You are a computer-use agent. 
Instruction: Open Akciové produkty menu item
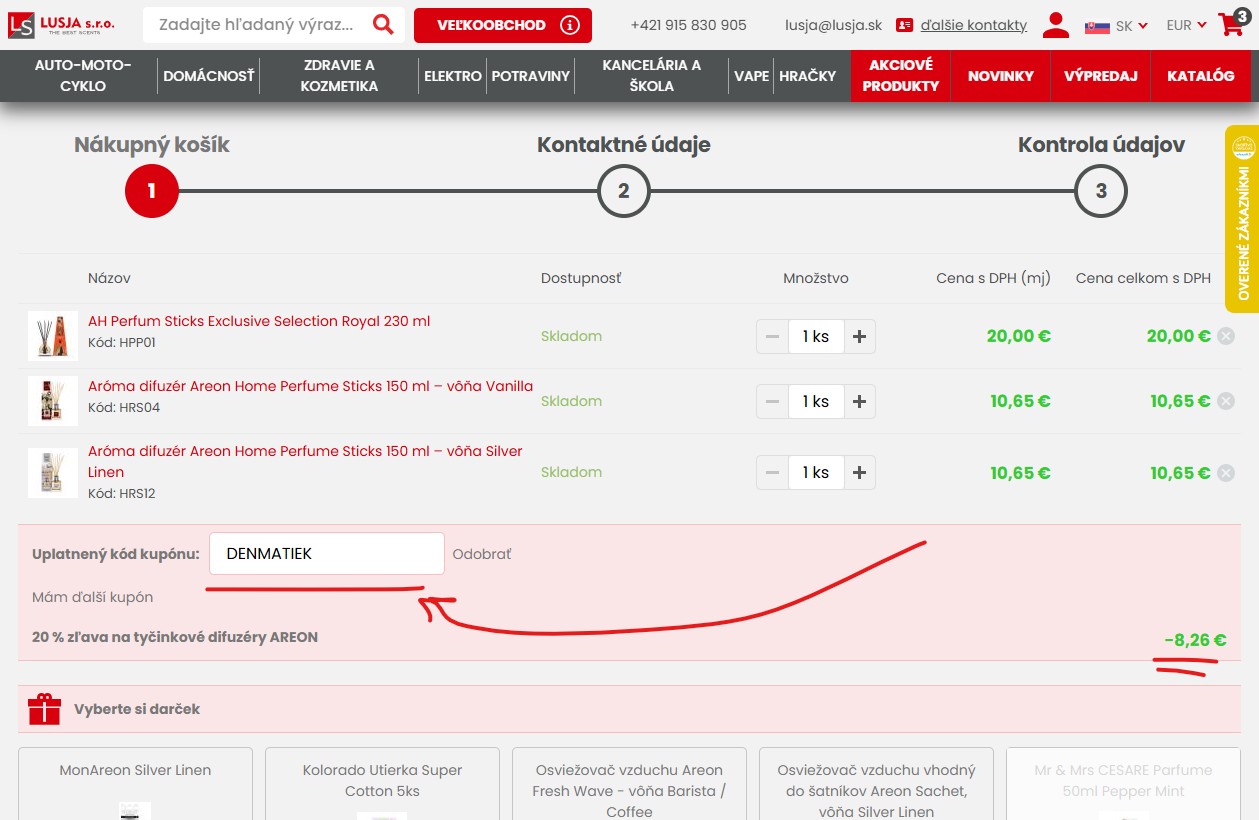coord(901,76)
